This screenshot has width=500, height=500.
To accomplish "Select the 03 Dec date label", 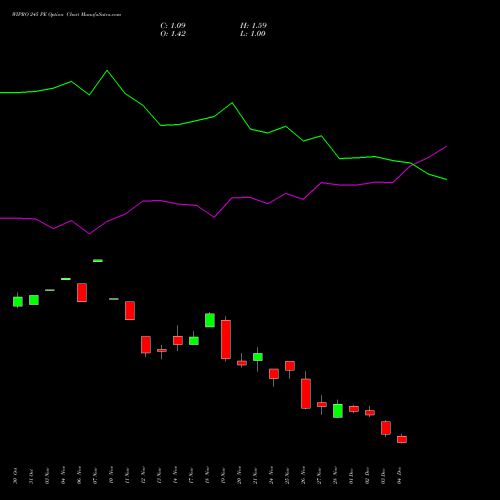I will [383, 476].
